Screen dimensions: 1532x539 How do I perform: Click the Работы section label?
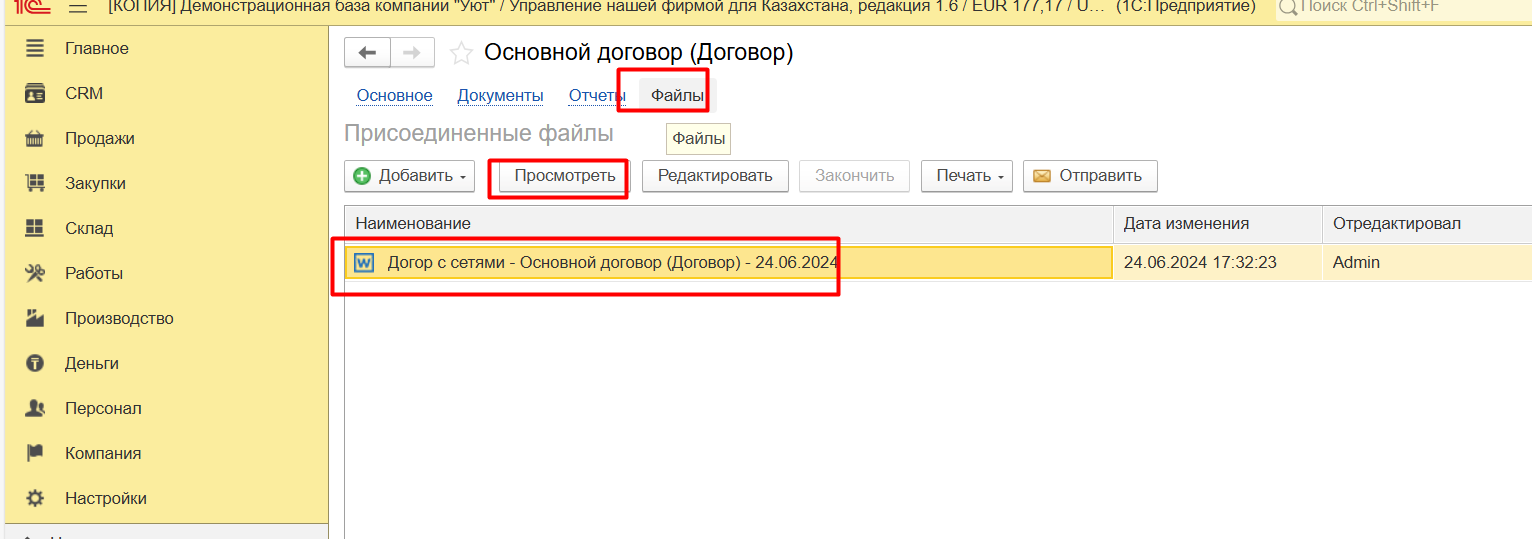tap(94, 274)
